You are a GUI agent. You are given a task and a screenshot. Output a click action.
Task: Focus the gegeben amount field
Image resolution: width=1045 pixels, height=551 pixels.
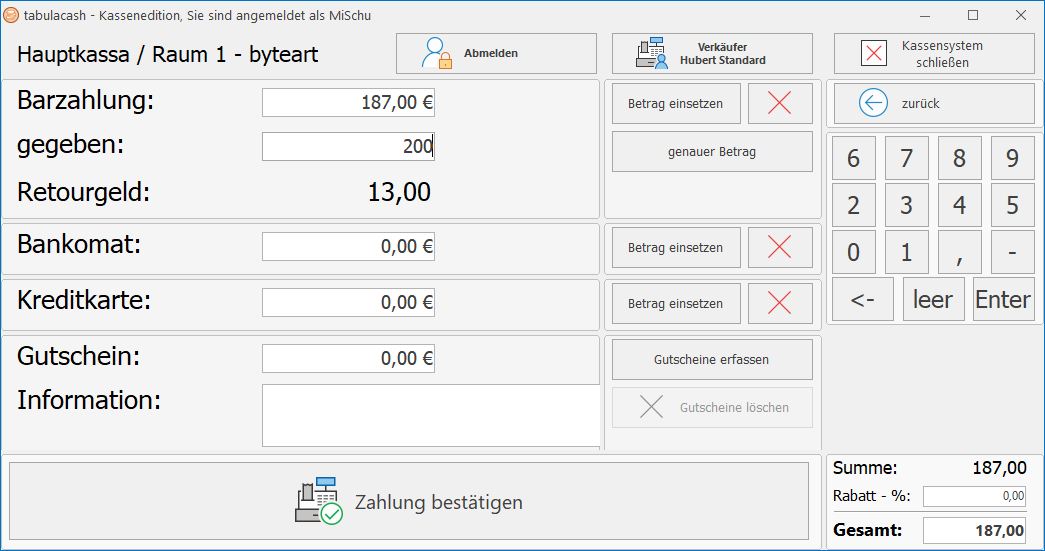pos(348,146)
